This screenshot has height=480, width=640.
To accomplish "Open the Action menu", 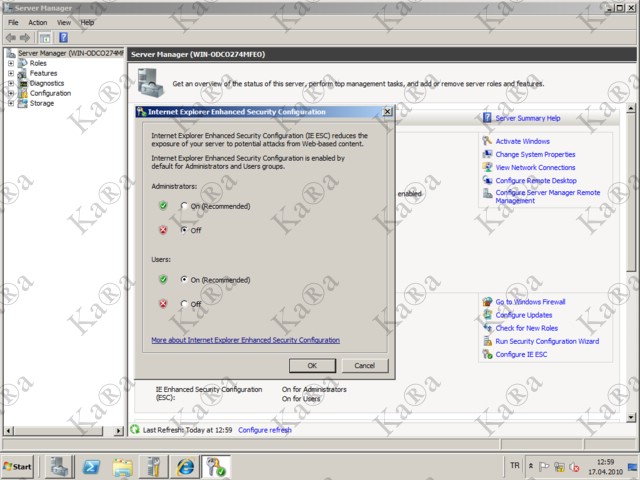I will coord(38,22).
